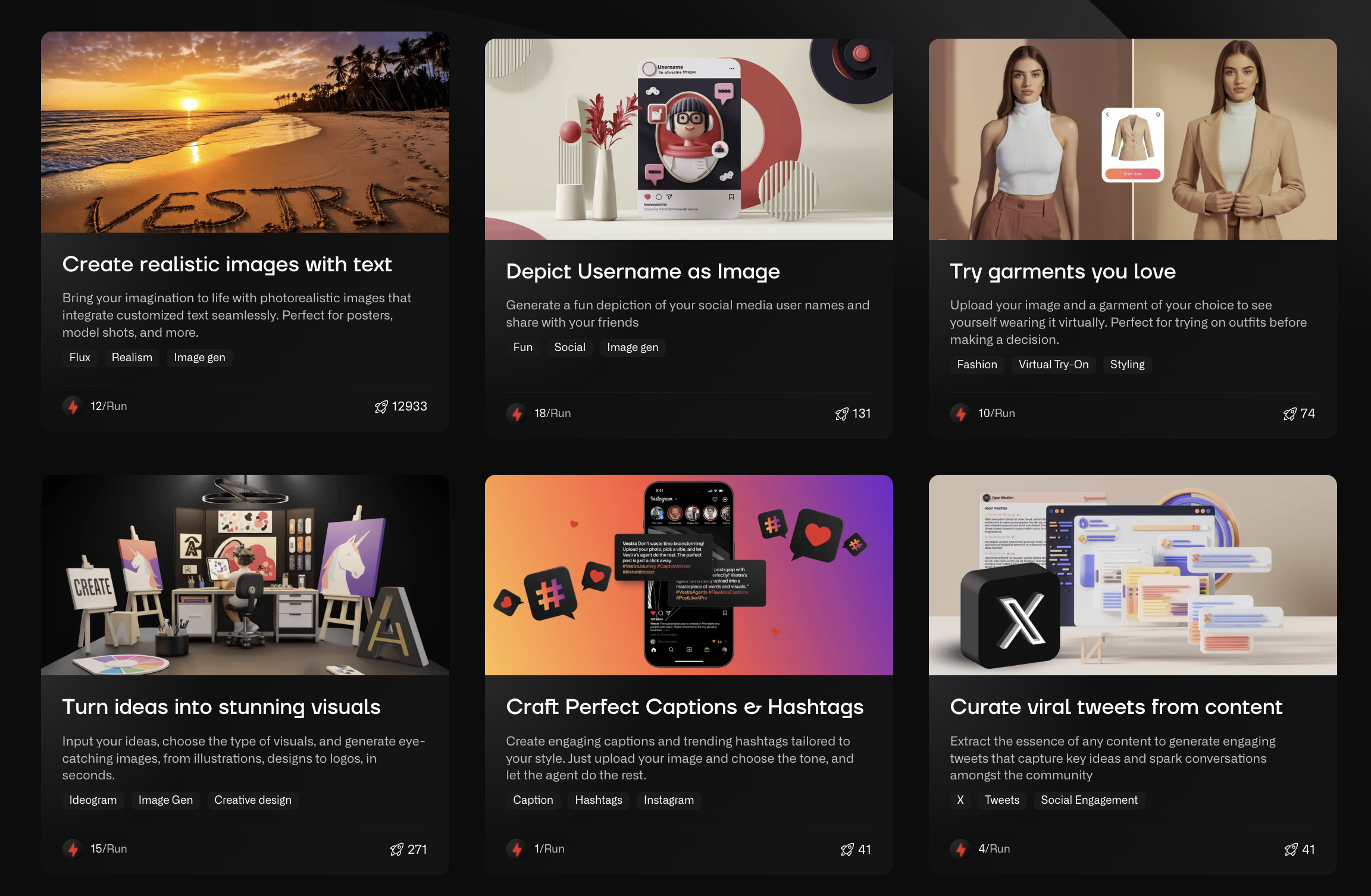The width and height of the screenshot is (1371, 896).
Task: Open "Craft Perfect Captions & Hashtags" title
Action: click(684, 707)
